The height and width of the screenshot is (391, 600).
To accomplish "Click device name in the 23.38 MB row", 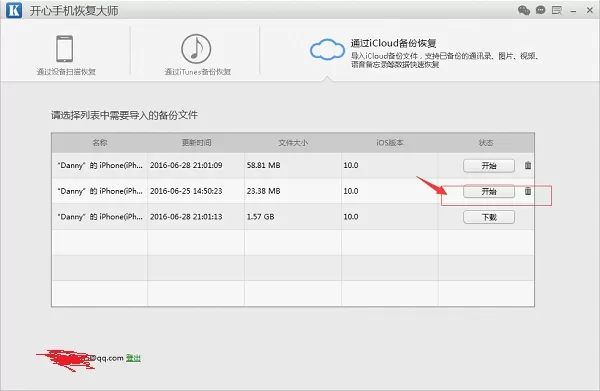I will [x=100, y=191].
